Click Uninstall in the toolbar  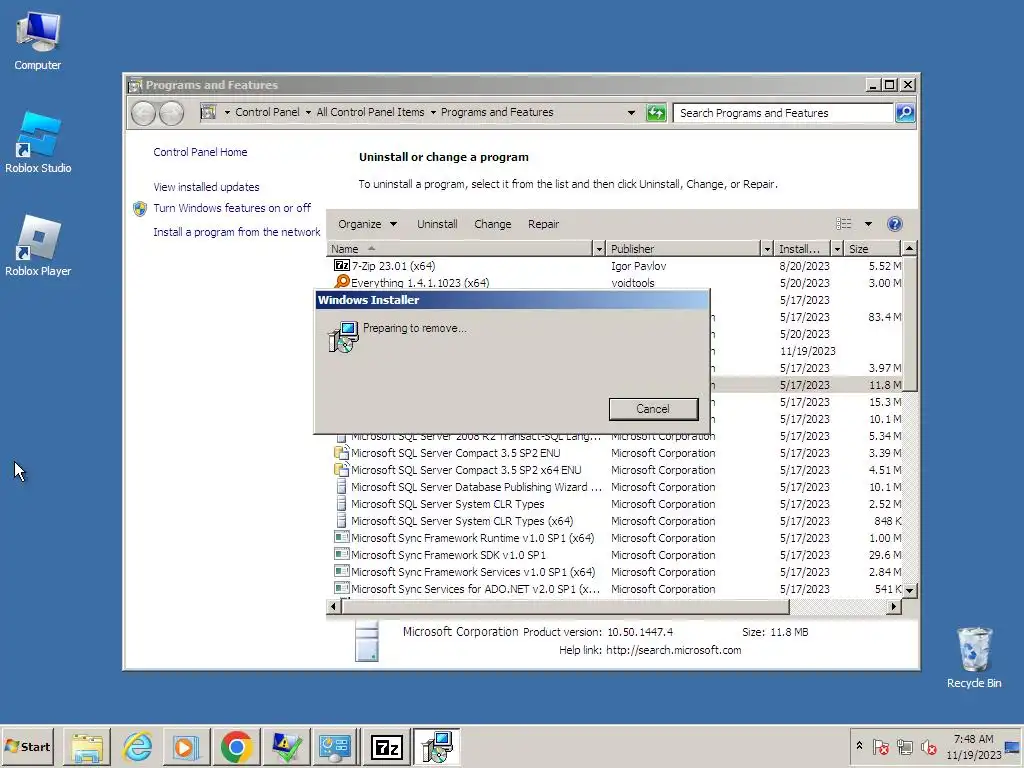(x=437, y=224)
